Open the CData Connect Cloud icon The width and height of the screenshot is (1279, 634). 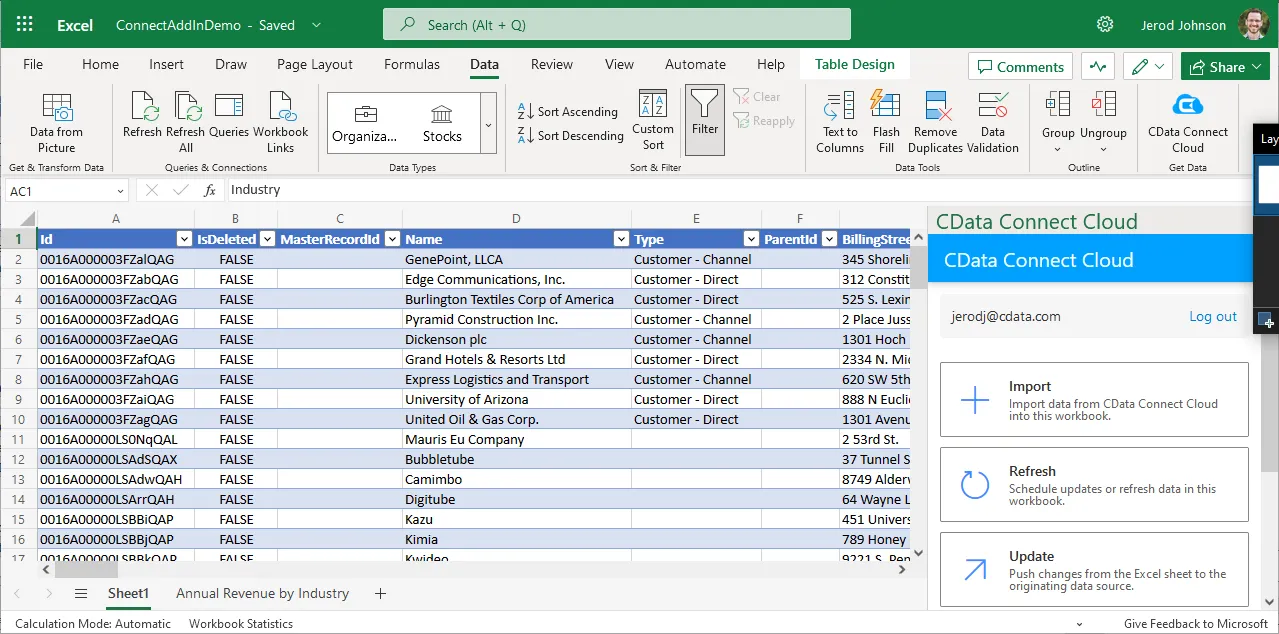pyautogui.click(x=1188, y=119)
